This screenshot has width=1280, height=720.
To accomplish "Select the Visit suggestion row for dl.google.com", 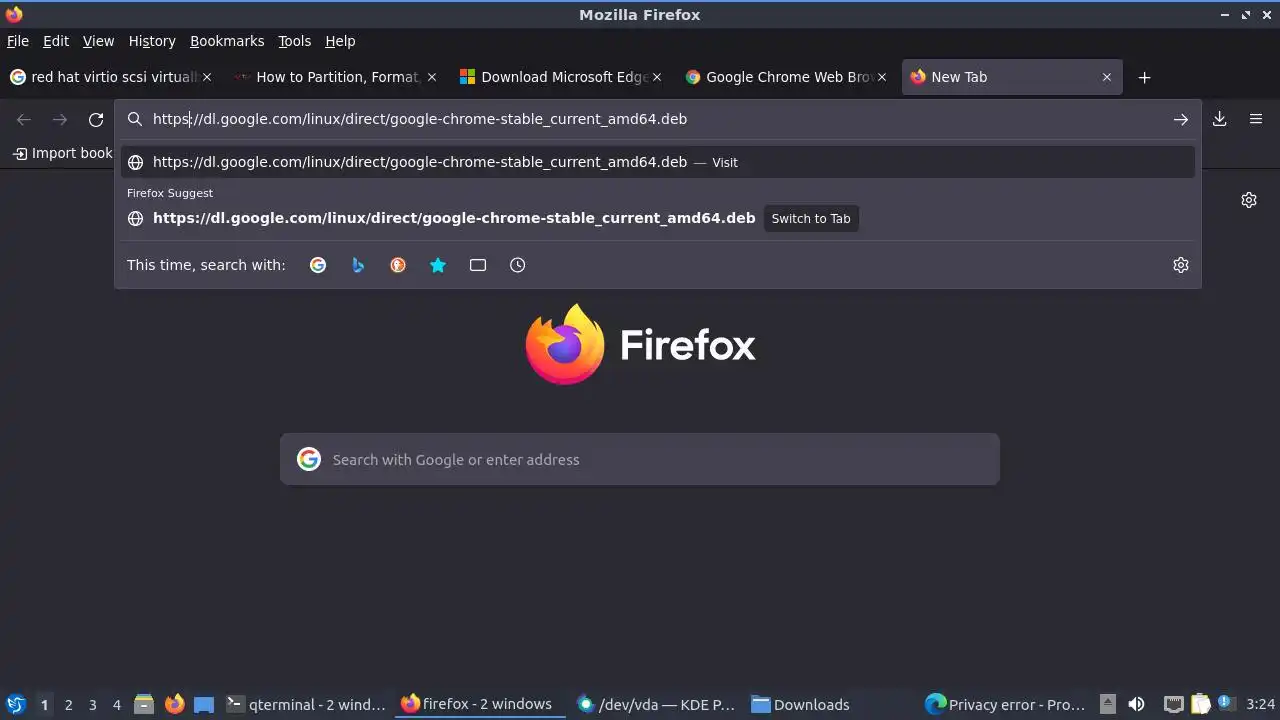I will (x=658, y=162).
